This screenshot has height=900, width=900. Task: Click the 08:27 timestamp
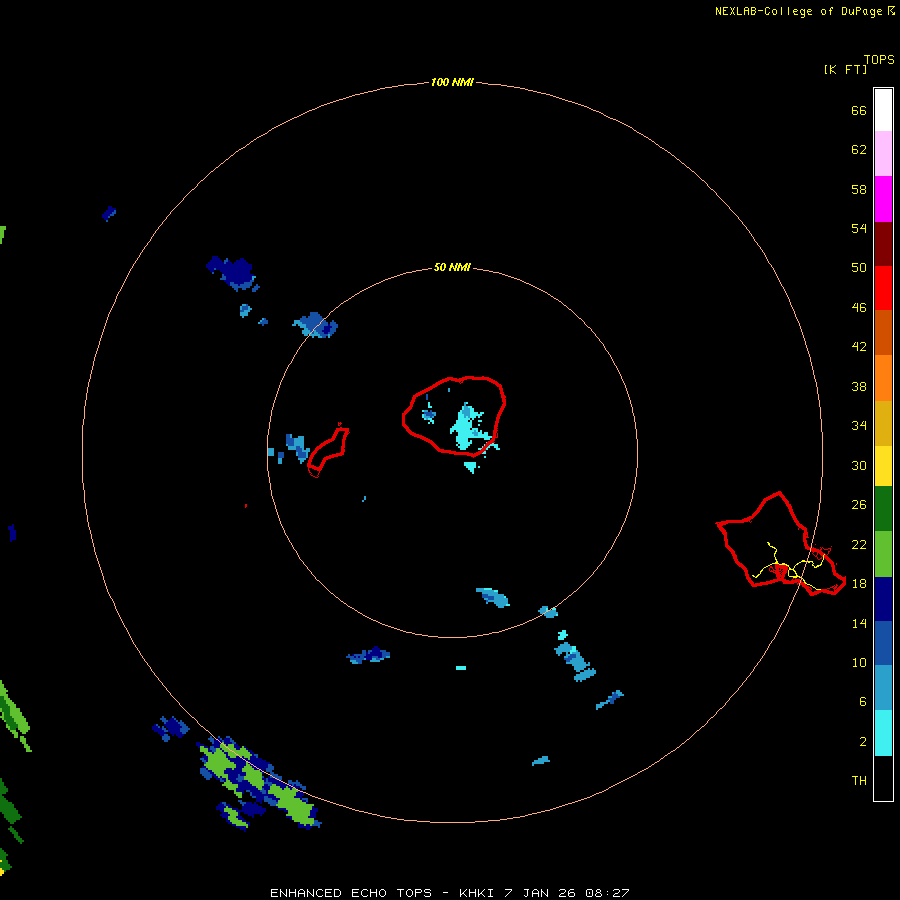click(607, 893)
